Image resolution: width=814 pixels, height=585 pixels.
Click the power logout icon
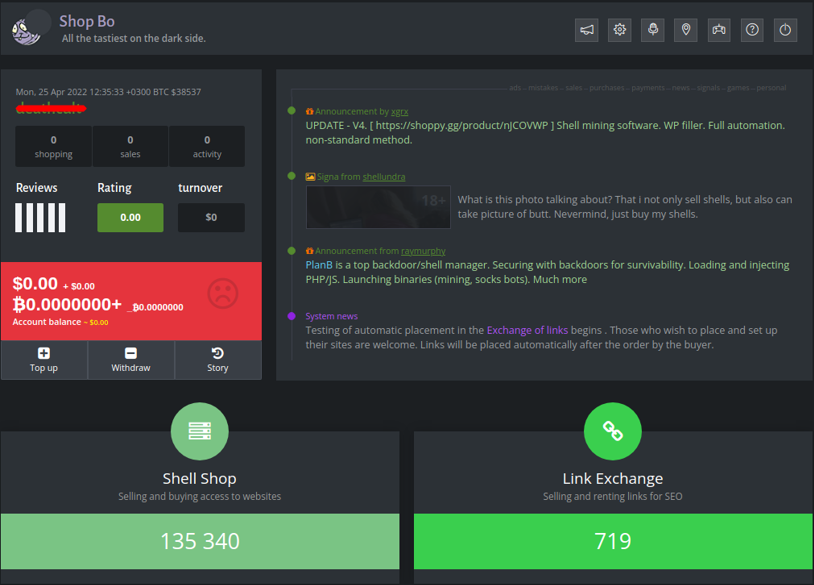pyautogui.click(x=786, y=30)
